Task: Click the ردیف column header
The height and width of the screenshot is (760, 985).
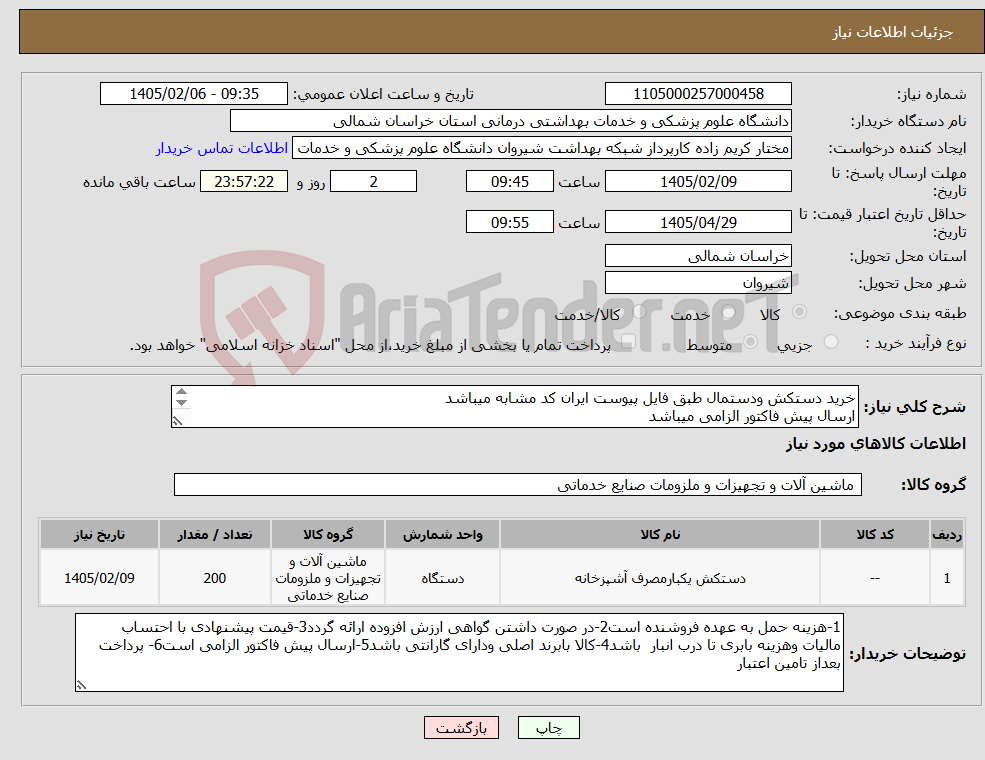Action: coord(947,535)
